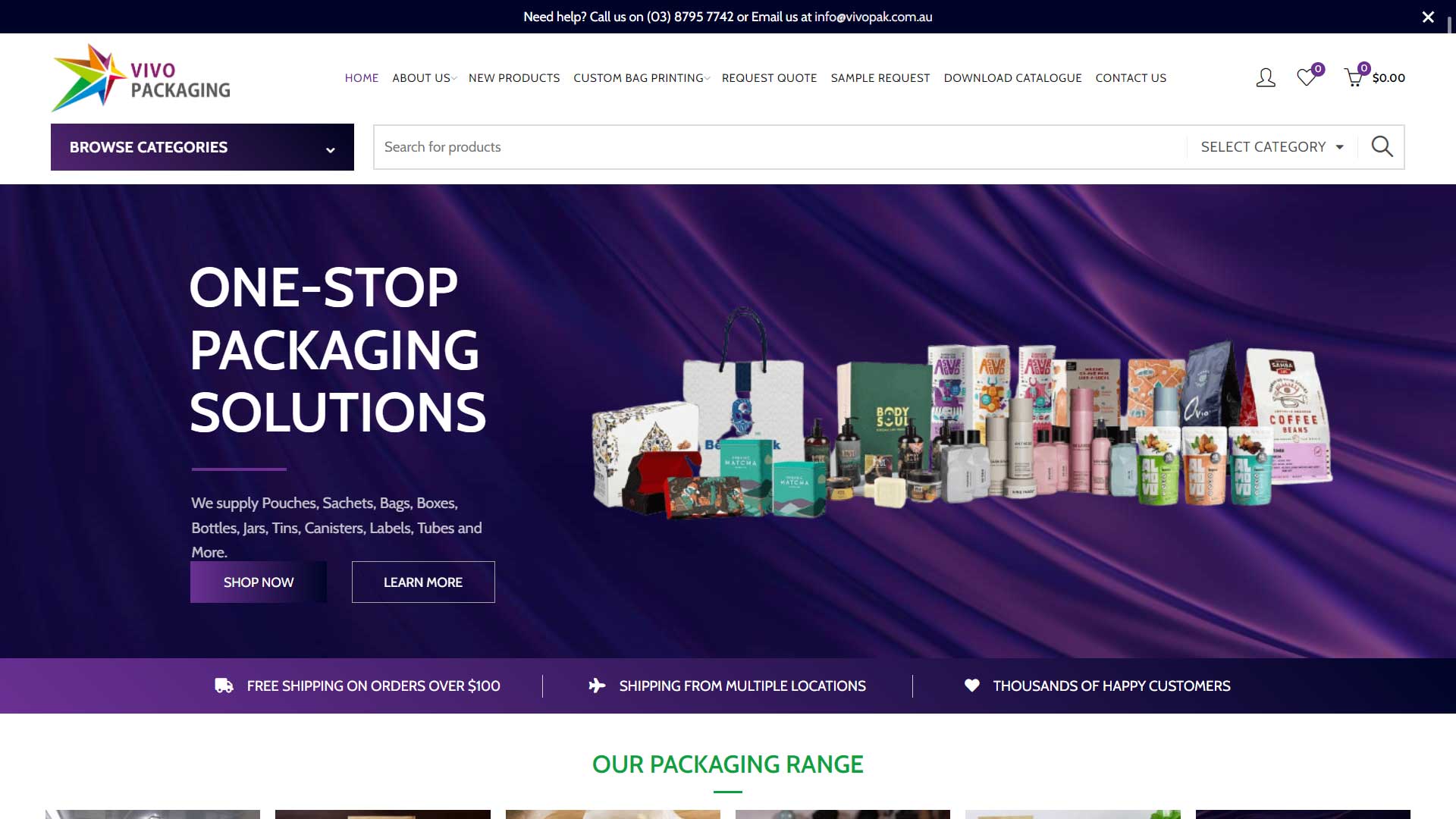Open the user account icon

click(x=1266, y=77)
